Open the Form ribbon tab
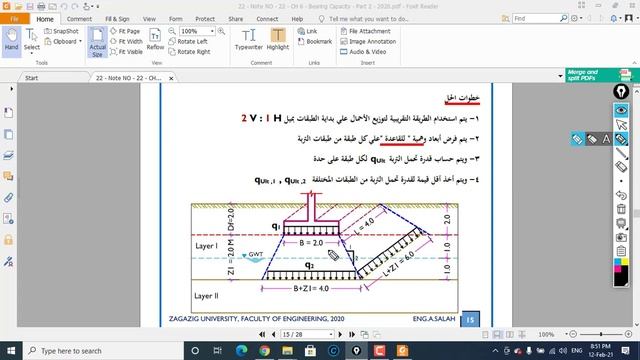The height and width of the screenshot is (360, 640). point(176,19)
